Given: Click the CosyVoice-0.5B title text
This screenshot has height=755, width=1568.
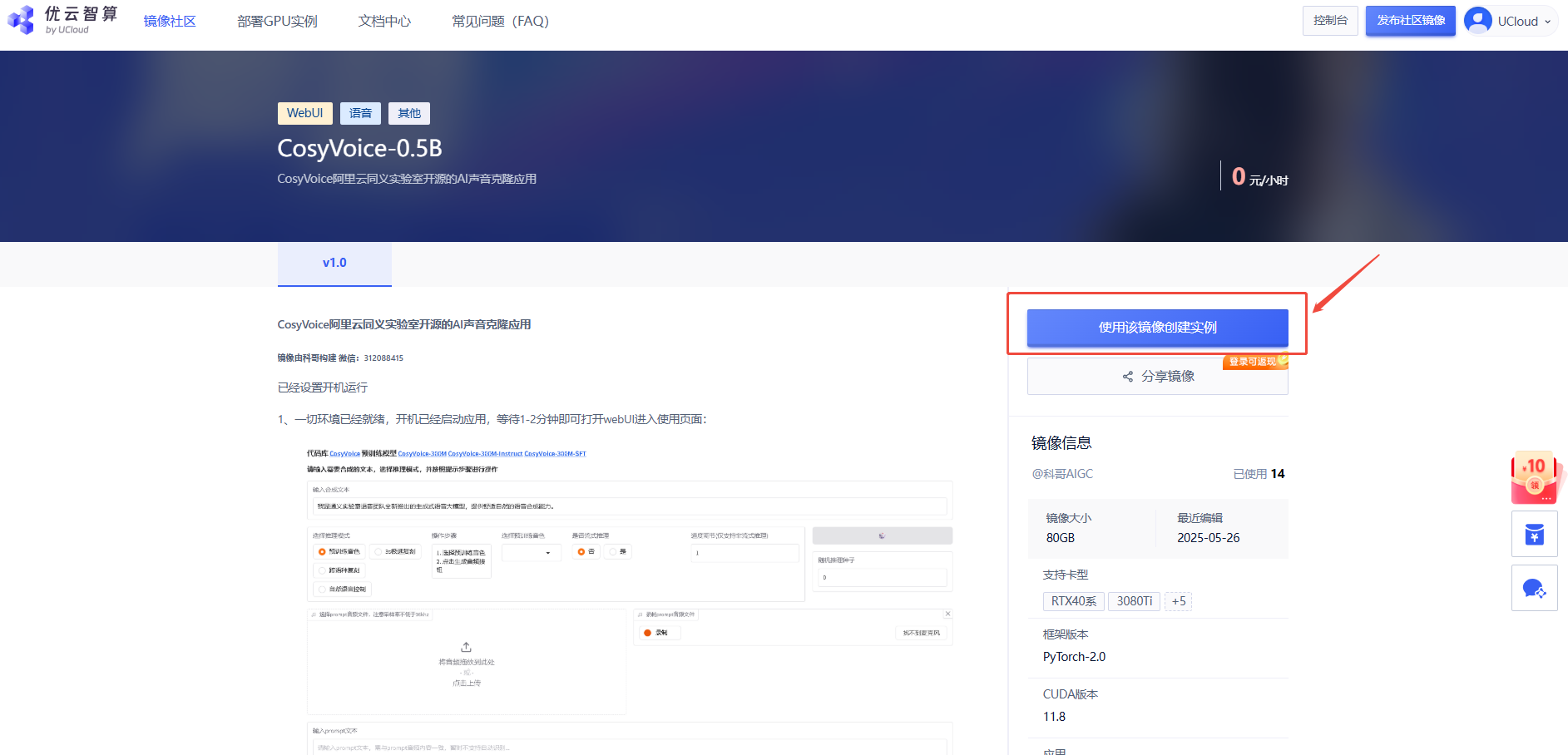Looking at the screenshot, I should tap(359, 148).
